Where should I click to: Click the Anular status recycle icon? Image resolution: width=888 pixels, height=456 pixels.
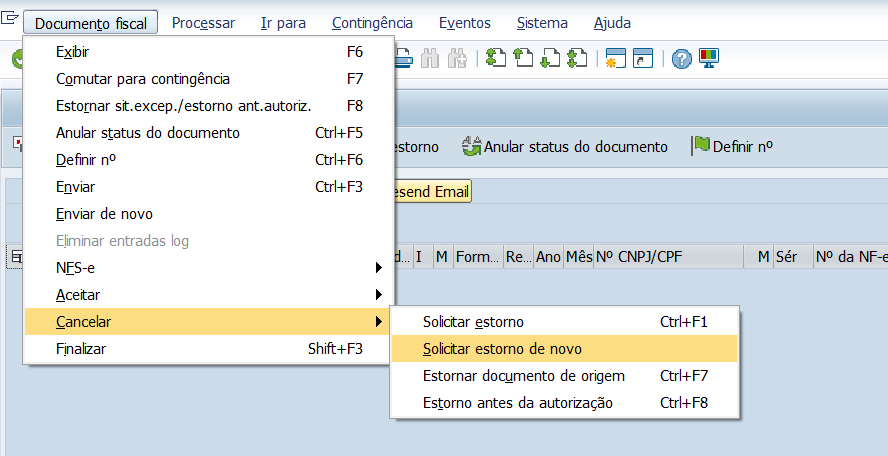[471, 146]
